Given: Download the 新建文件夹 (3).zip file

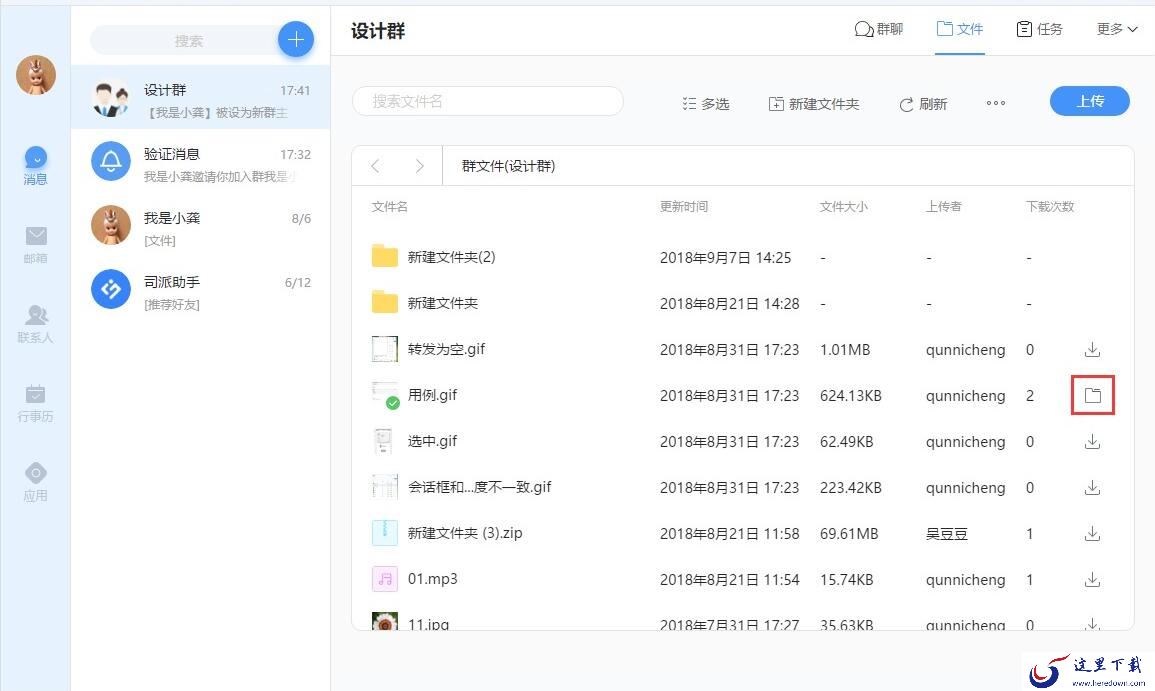Looking at the screenshot, I should 1092,534.
